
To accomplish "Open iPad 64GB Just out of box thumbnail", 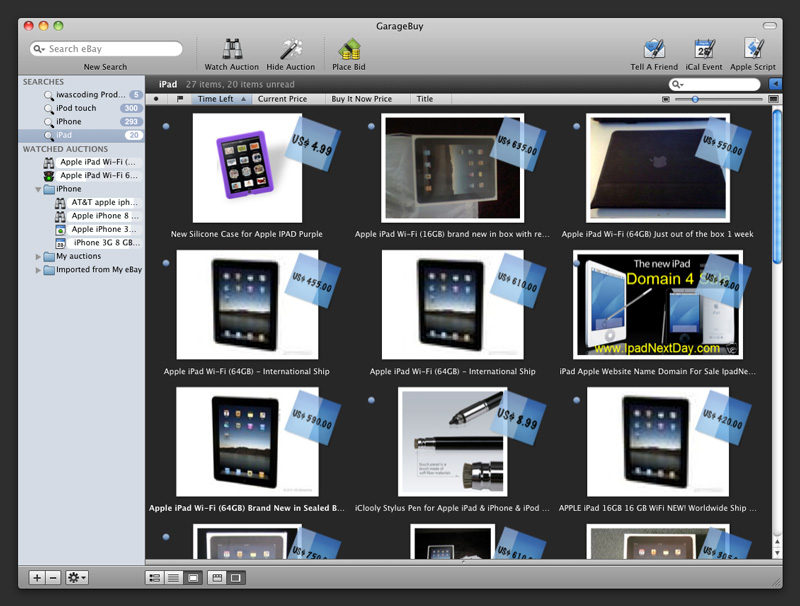I will pos(658,168).
